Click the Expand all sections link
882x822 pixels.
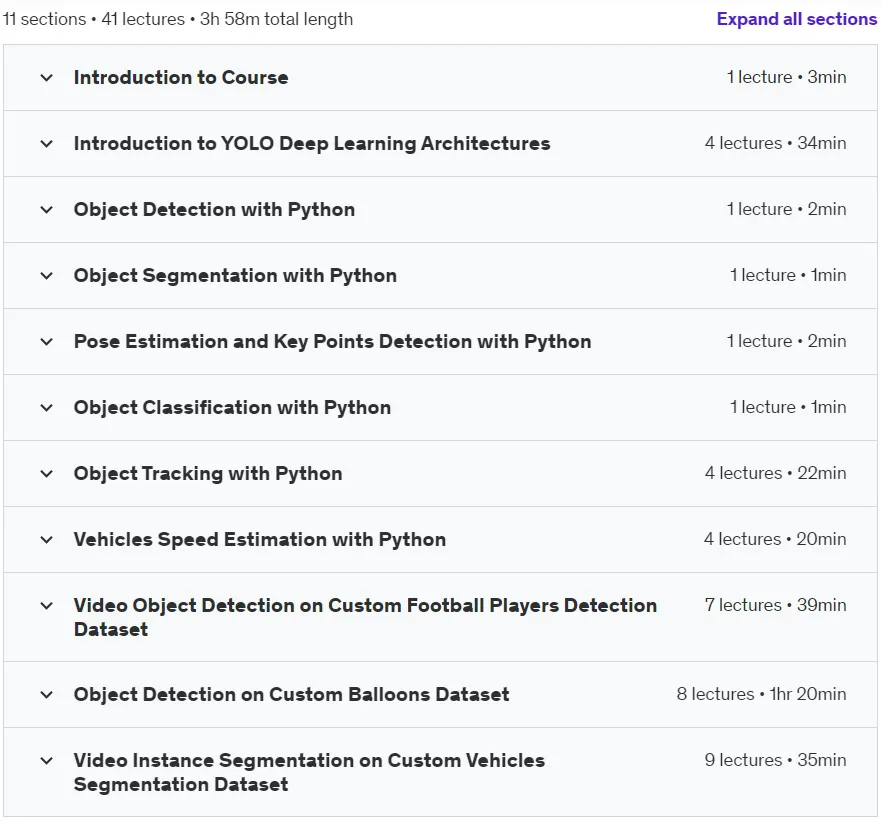click(796, 19)
